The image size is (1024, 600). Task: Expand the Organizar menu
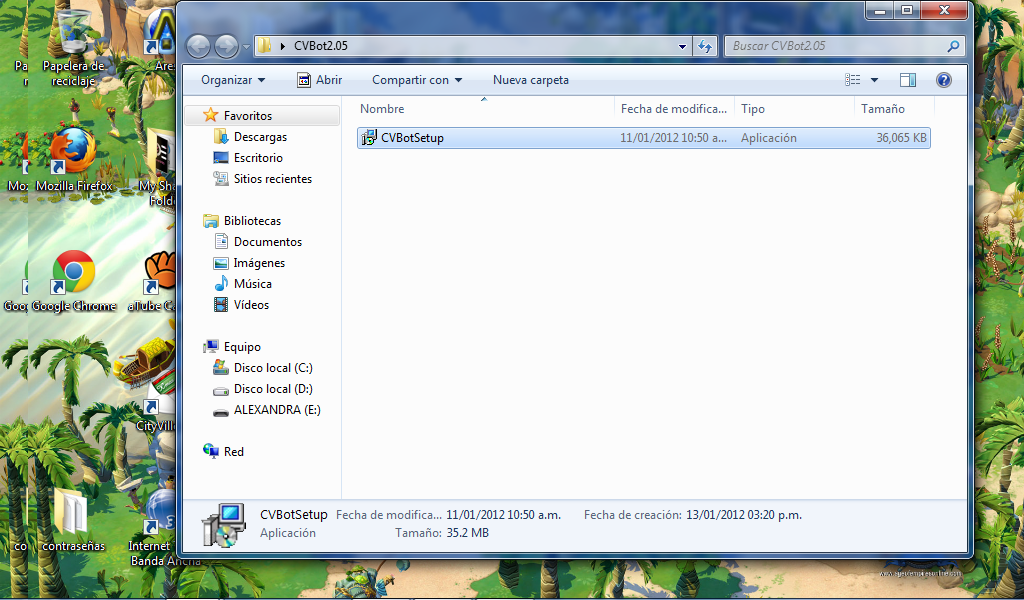(x=232, y=79)
